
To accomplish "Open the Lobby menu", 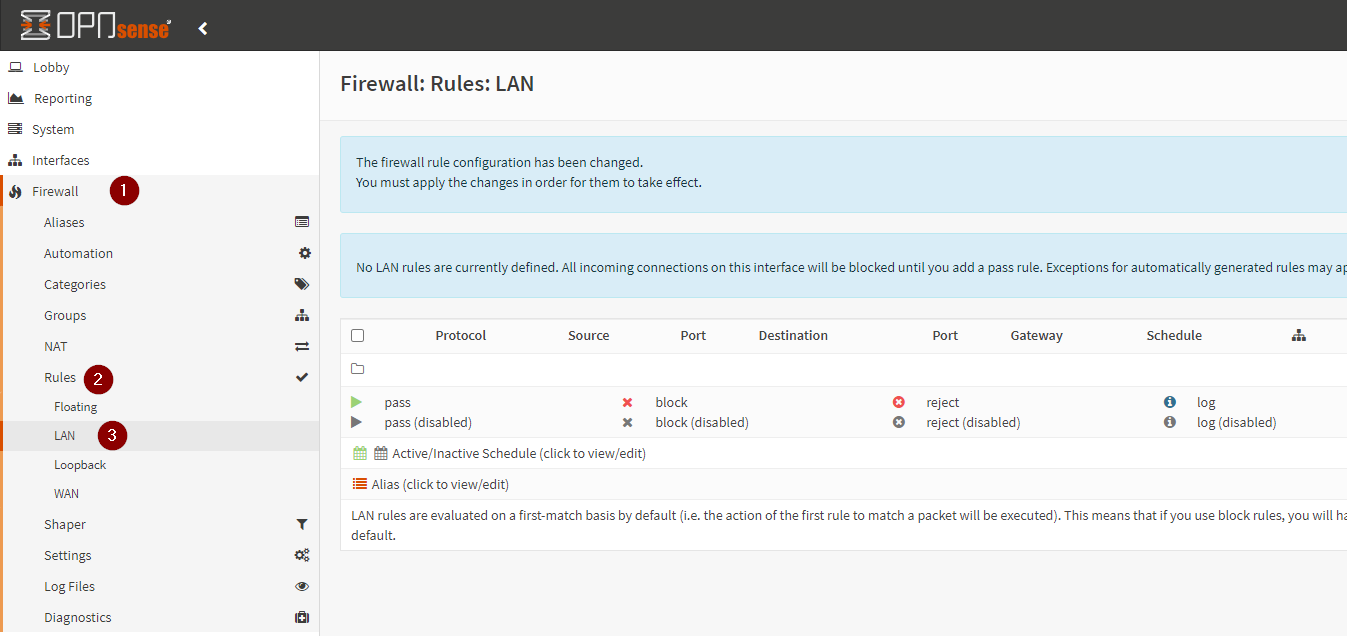I will click(51, 68).
